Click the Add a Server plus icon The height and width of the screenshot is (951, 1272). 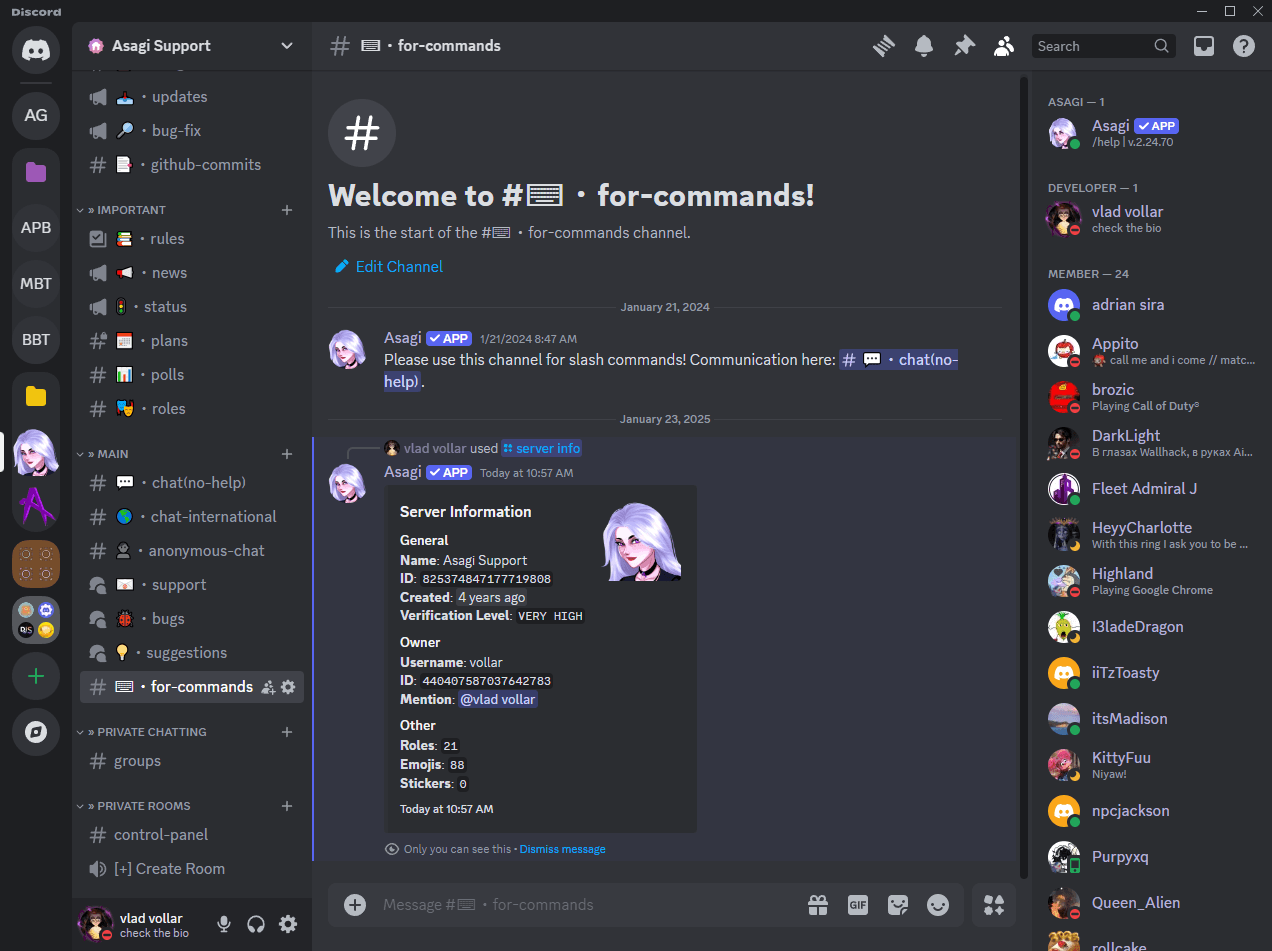pyautogui.click(x=36, y=676)
